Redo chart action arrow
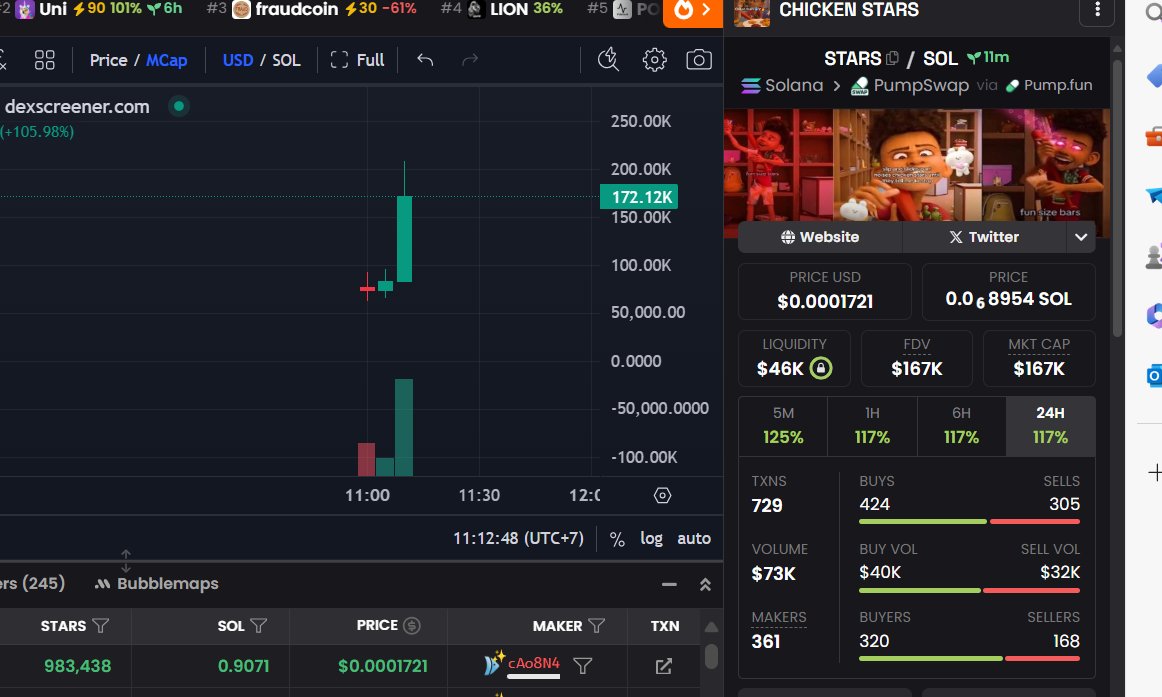 click(470, 60)
